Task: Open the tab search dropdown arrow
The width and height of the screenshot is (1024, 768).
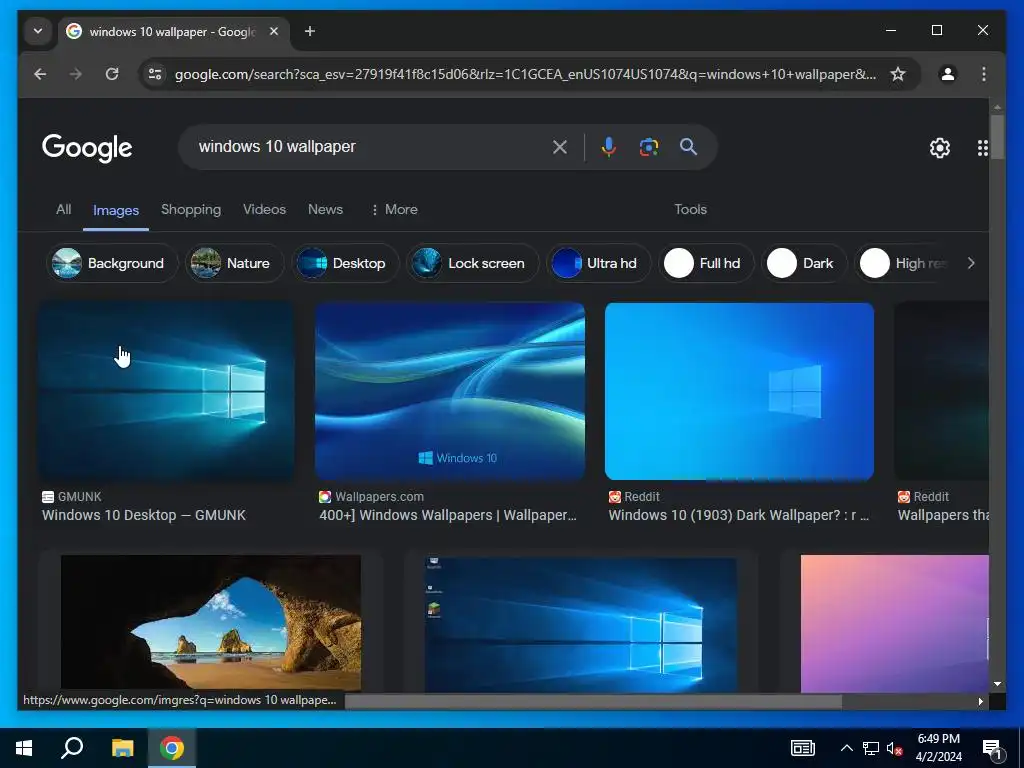Action: 38,31
